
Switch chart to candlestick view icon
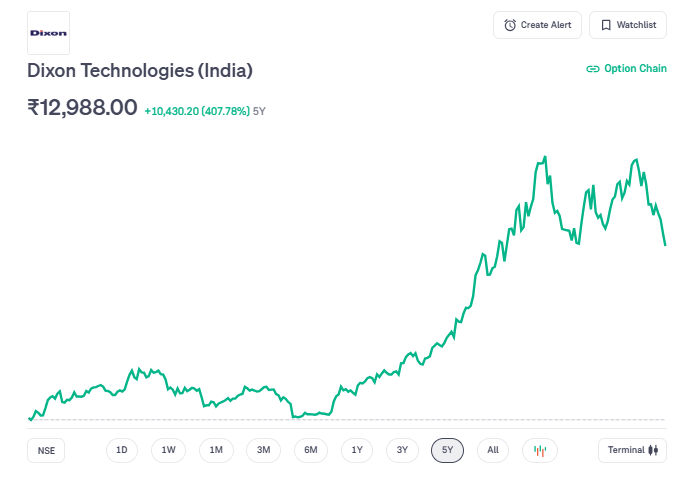[x=540, y=450]
